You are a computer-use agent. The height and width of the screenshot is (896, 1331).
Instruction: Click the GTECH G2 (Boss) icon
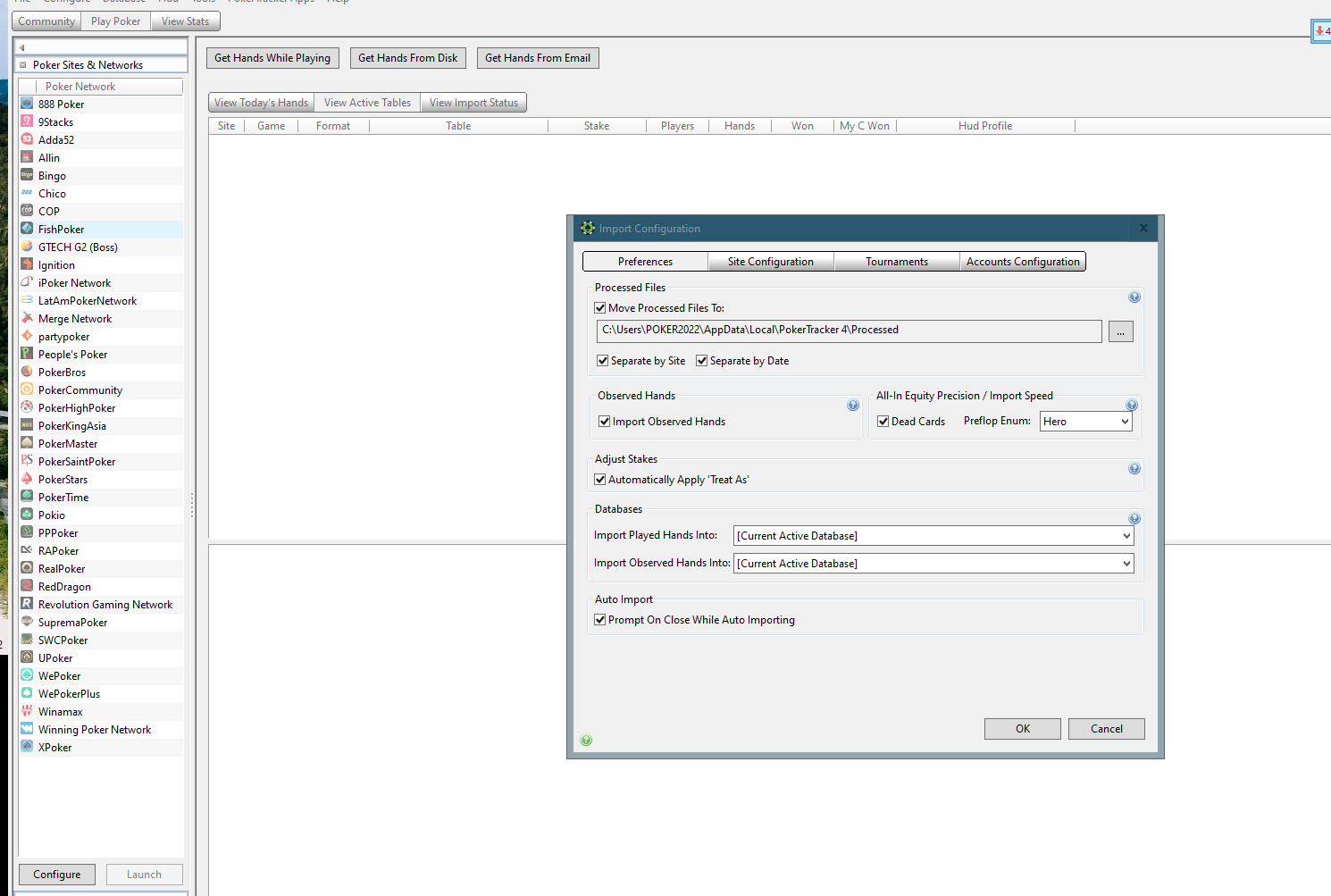tap(27, 247)
